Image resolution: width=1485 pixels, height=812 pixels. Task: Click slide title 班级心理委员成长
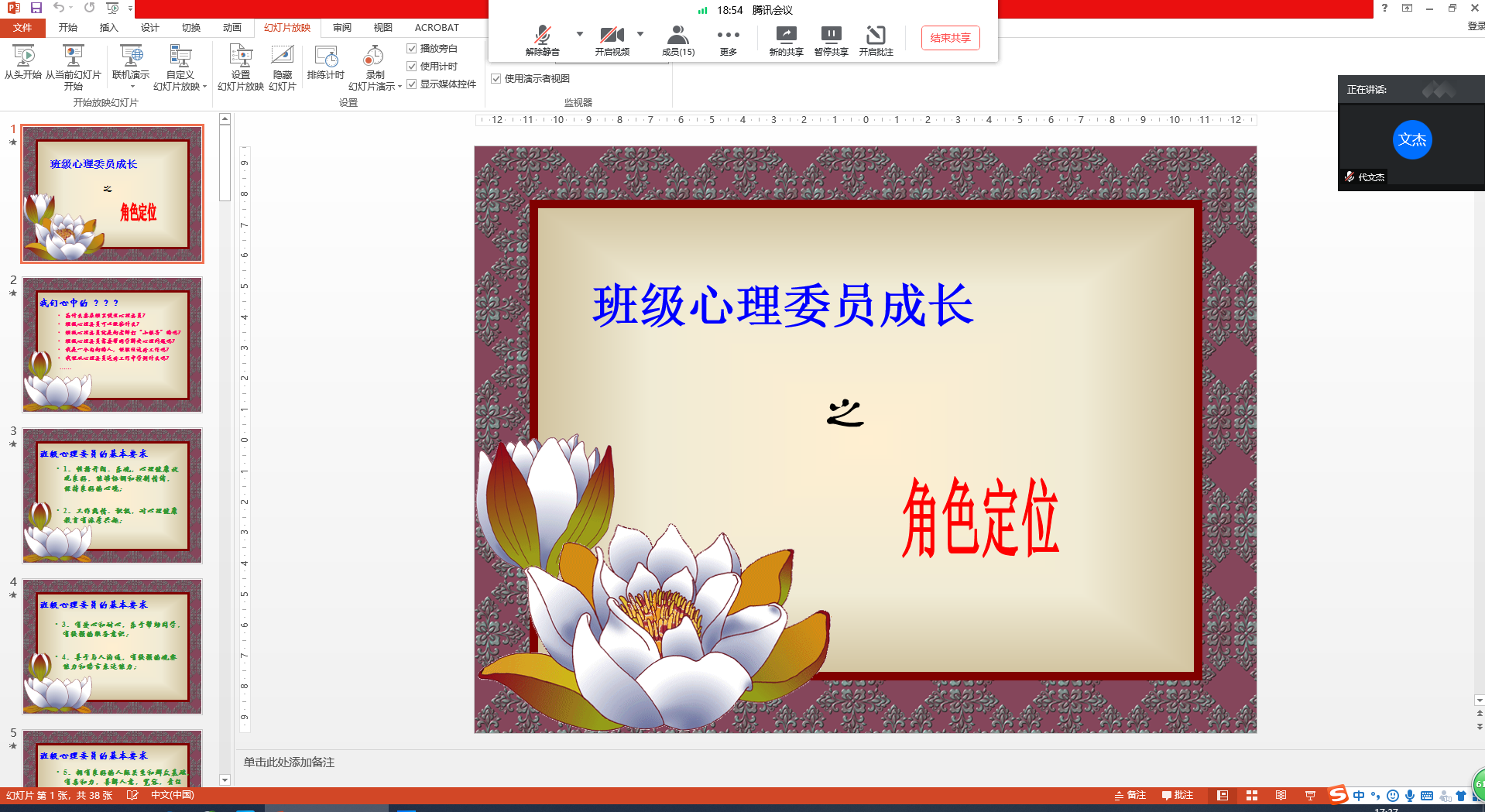coord(783,305)
